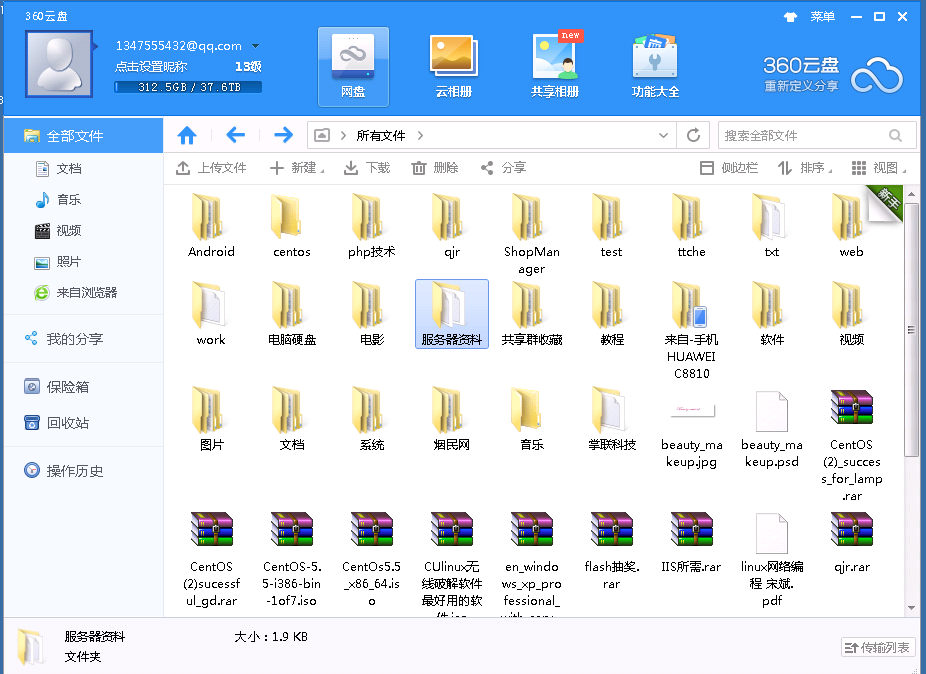Image resolution: width=926 pixels, height=674 pixels.
Task: Select qjr.rar archive
Action: (x=852, y=542)
